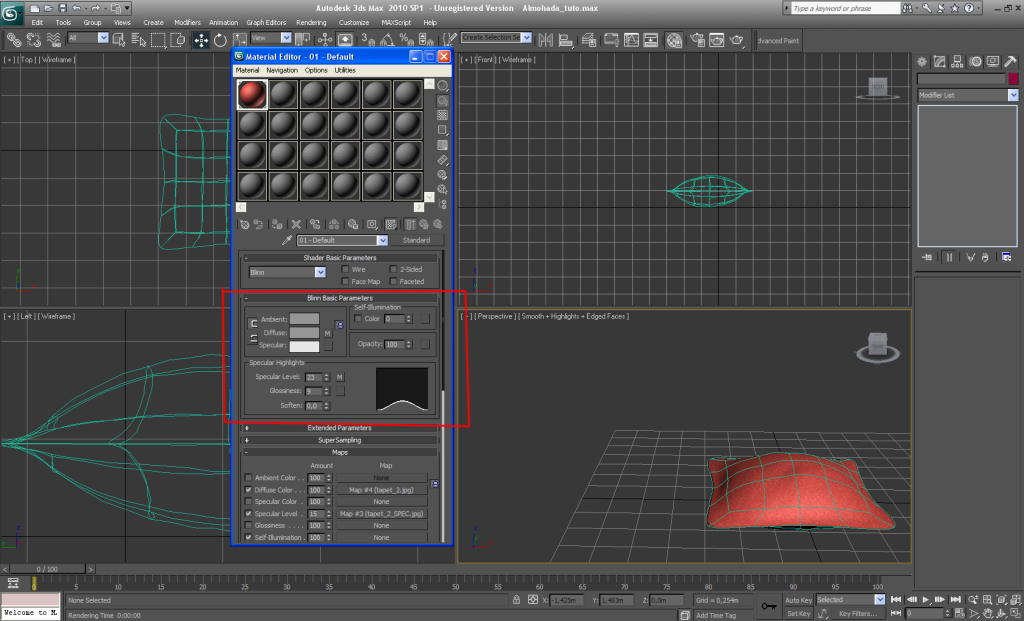Open the reference coordinate View dropdown
Viewport: 1024px width, 621px height.
pyautogui.click(x=272, y=38)
